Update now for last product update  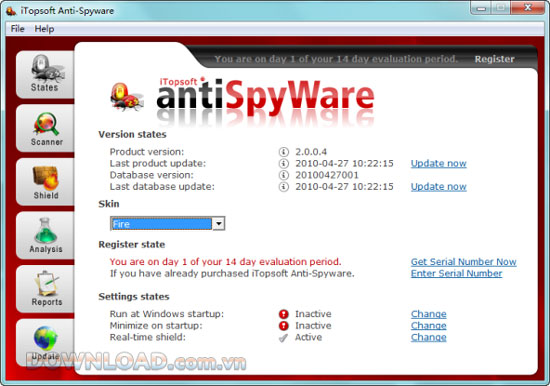(x=438, y=164)
